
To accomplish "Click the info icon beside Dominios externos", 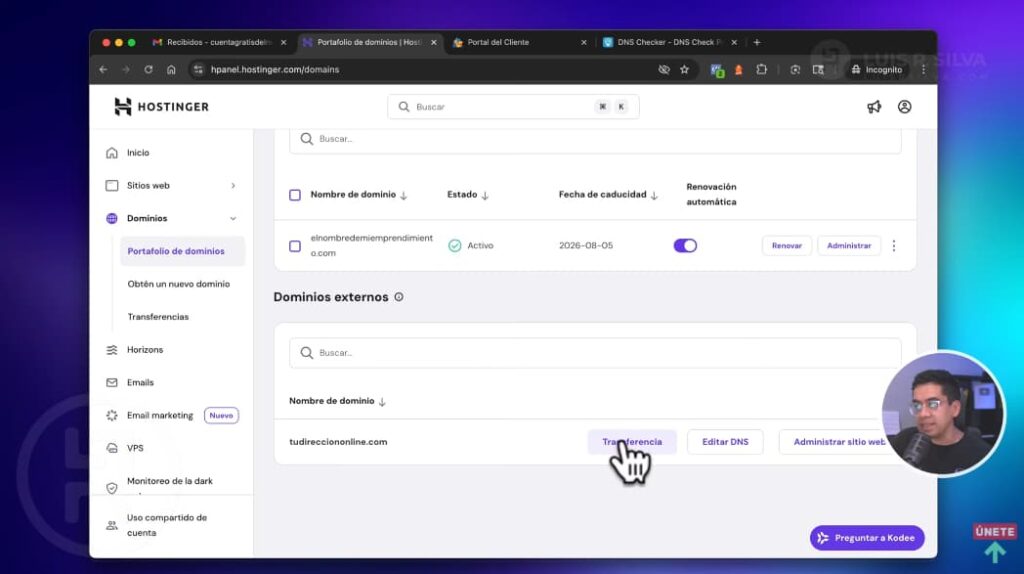I will point(398,297).
